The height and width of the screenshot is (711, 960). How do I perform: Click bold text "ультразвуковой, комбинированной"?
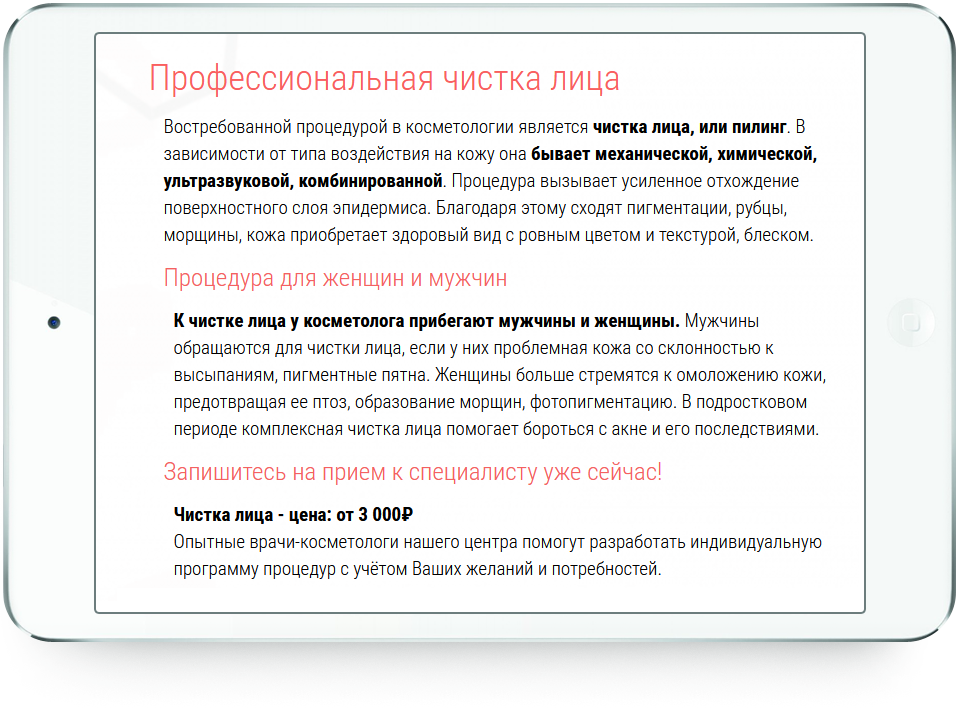pos(303,181)
